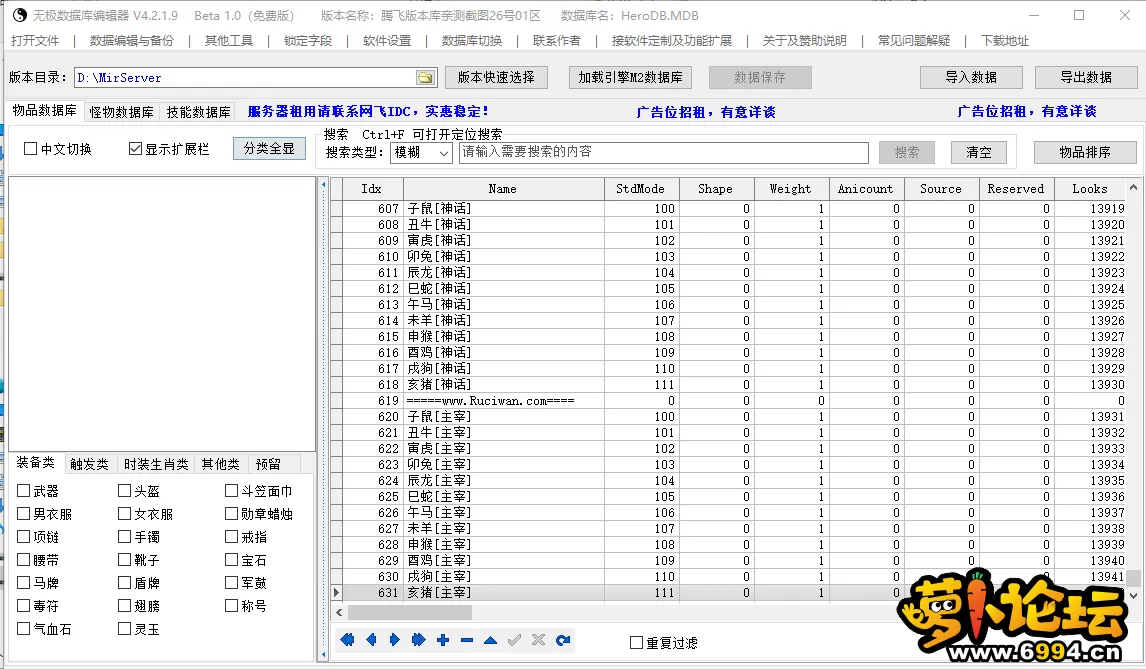The width and height of the screenshot is (1146, 669).
Task: Switch to 其他类 category tab
Action: click(221, 464)
